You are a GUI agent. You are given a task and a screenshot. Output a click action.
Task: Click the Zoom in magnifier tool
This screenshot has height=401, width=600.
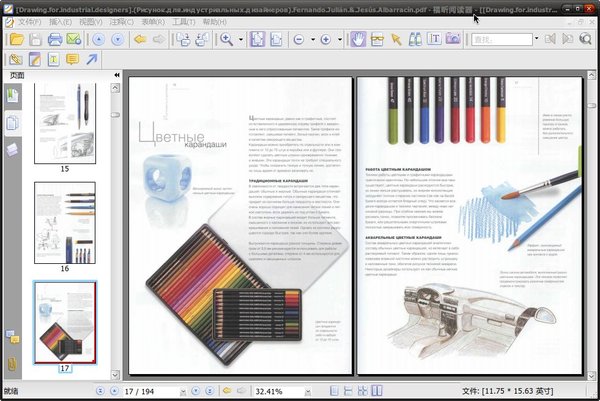pos(226,39)
